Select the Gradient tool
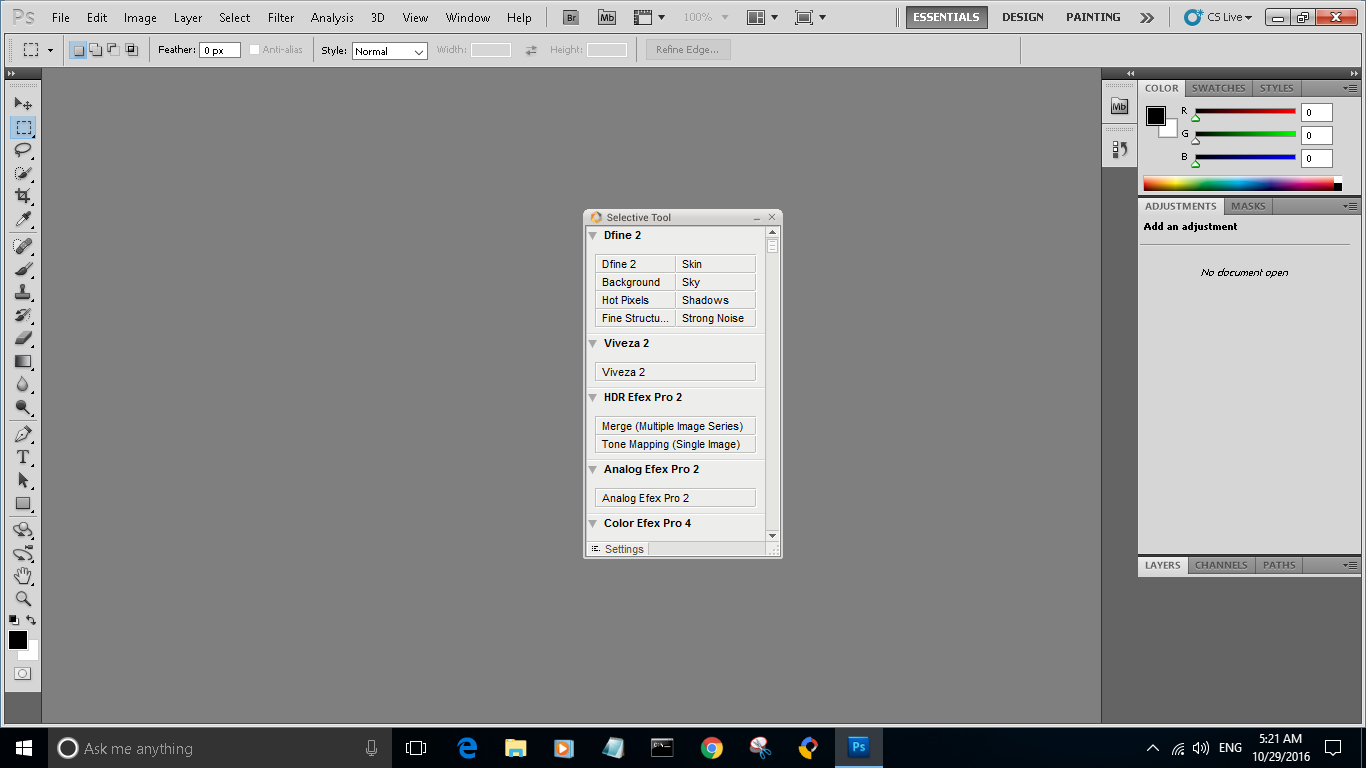 (23, 361)
